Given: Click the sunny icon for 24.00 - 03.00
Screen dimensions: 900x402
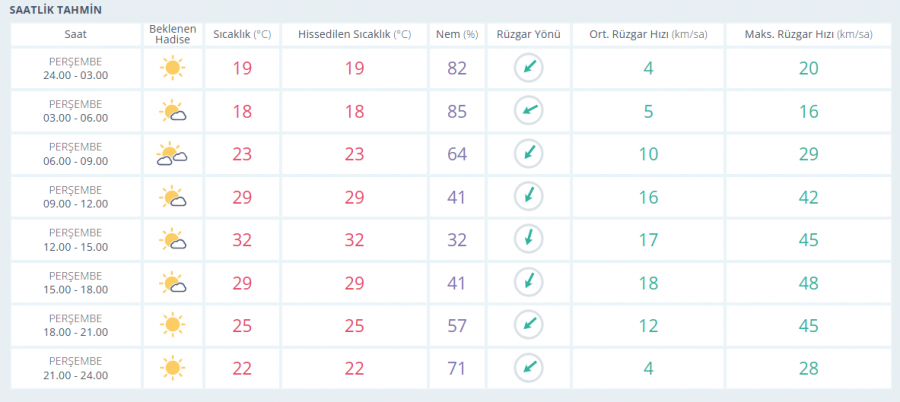Looking at the screenshot, I should 172,68.
